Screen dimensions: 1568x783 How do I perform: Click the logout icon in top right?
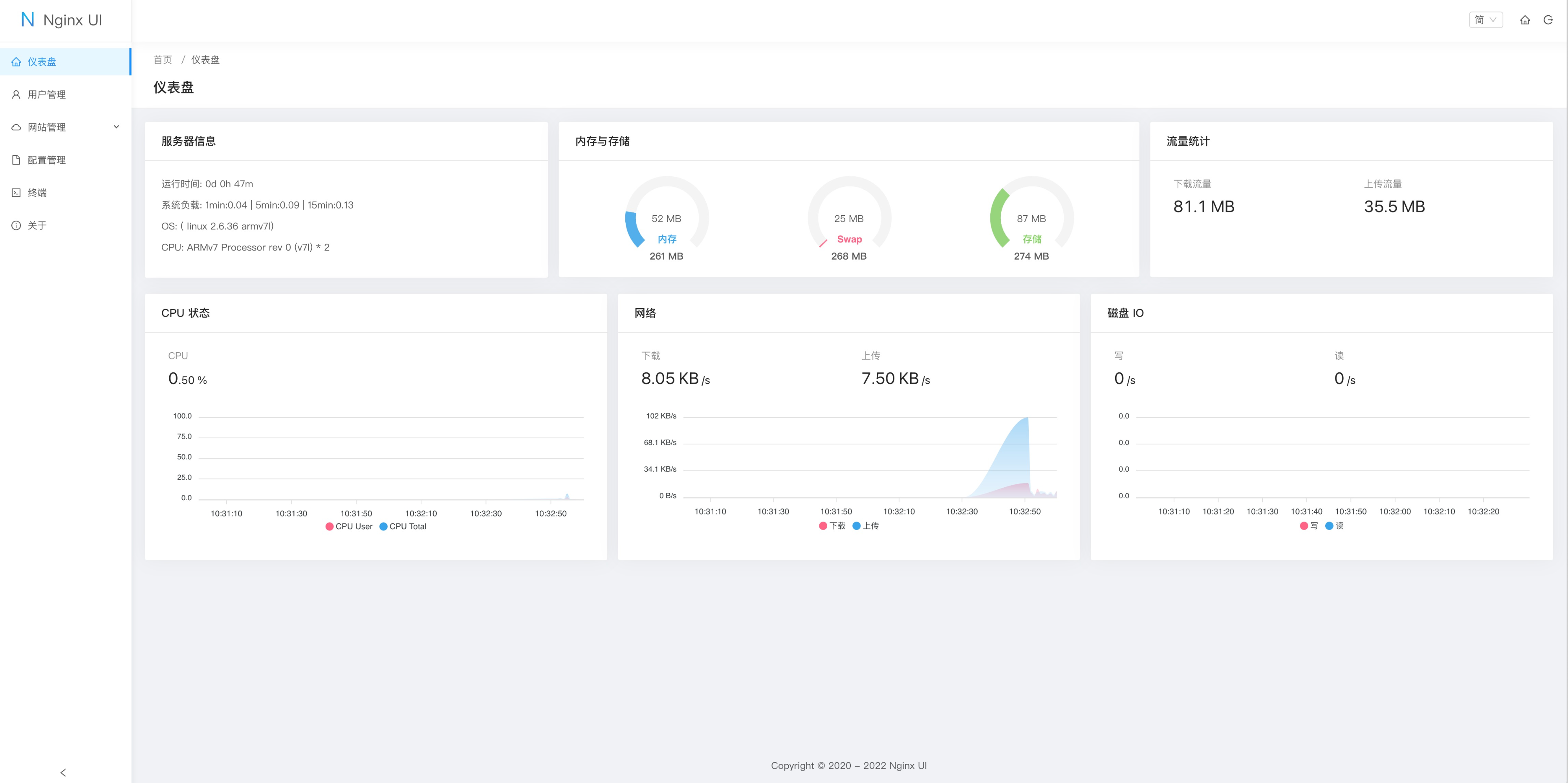pos(1548,20)
